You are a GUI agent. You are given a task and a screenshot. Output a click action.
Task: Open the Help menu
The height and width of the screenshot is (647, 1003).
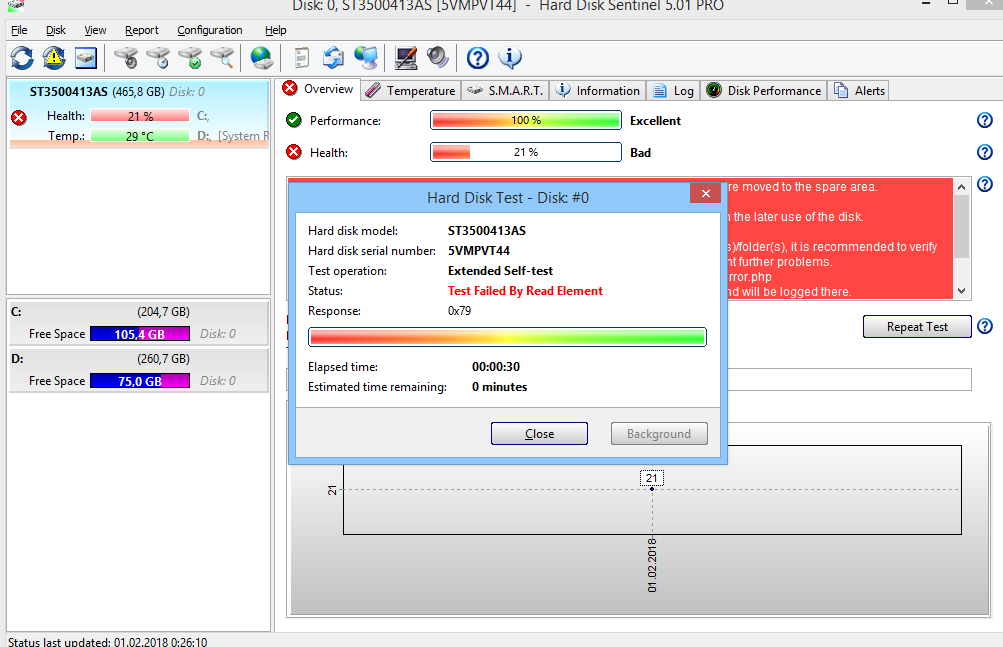coord(276,30)
